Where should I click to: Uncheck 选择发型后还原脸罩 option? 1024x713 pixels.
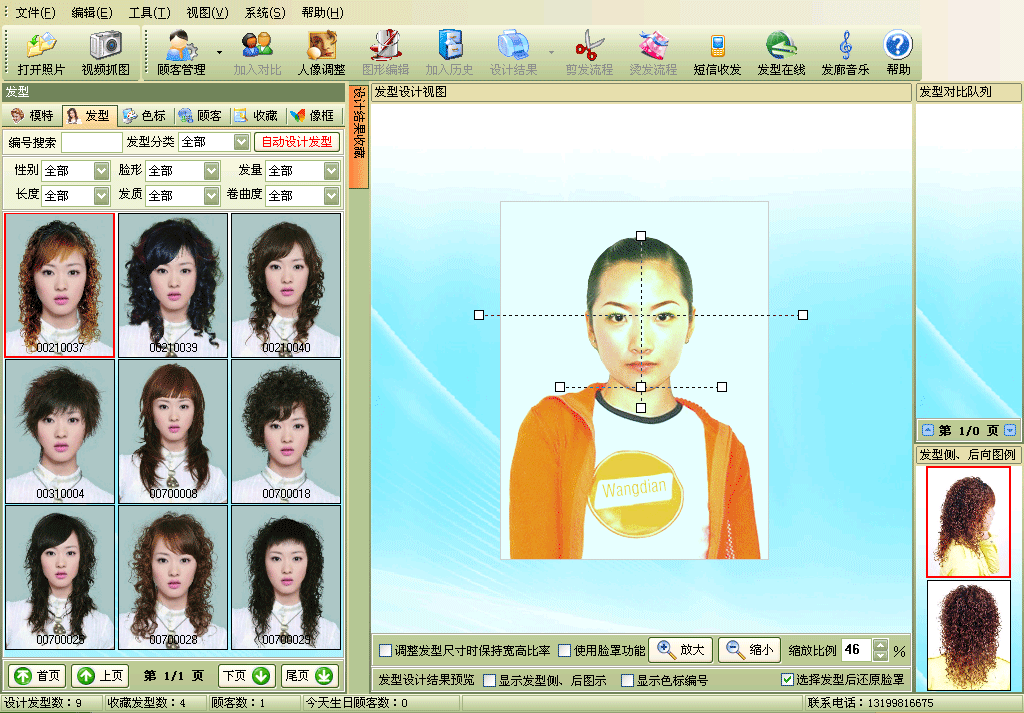pos(787,681)
